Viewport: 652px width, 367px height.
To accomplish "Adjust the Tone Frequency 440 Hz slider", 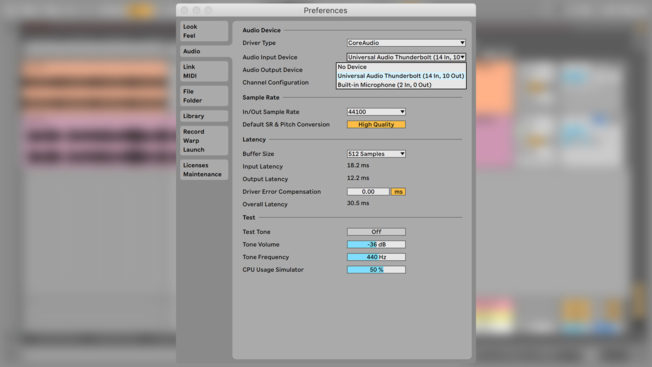I will coord(376,257).
